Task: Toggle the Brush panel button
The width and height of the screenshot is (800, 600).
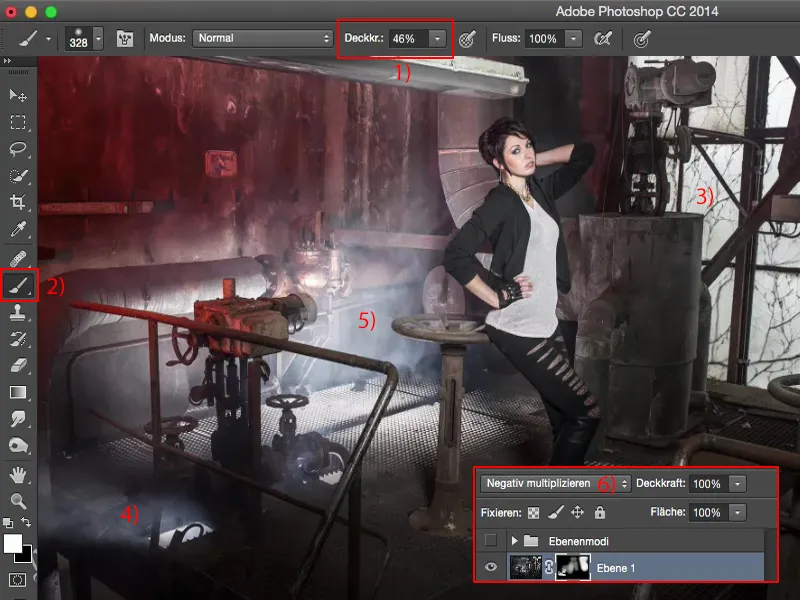Action: pos(124,38)
